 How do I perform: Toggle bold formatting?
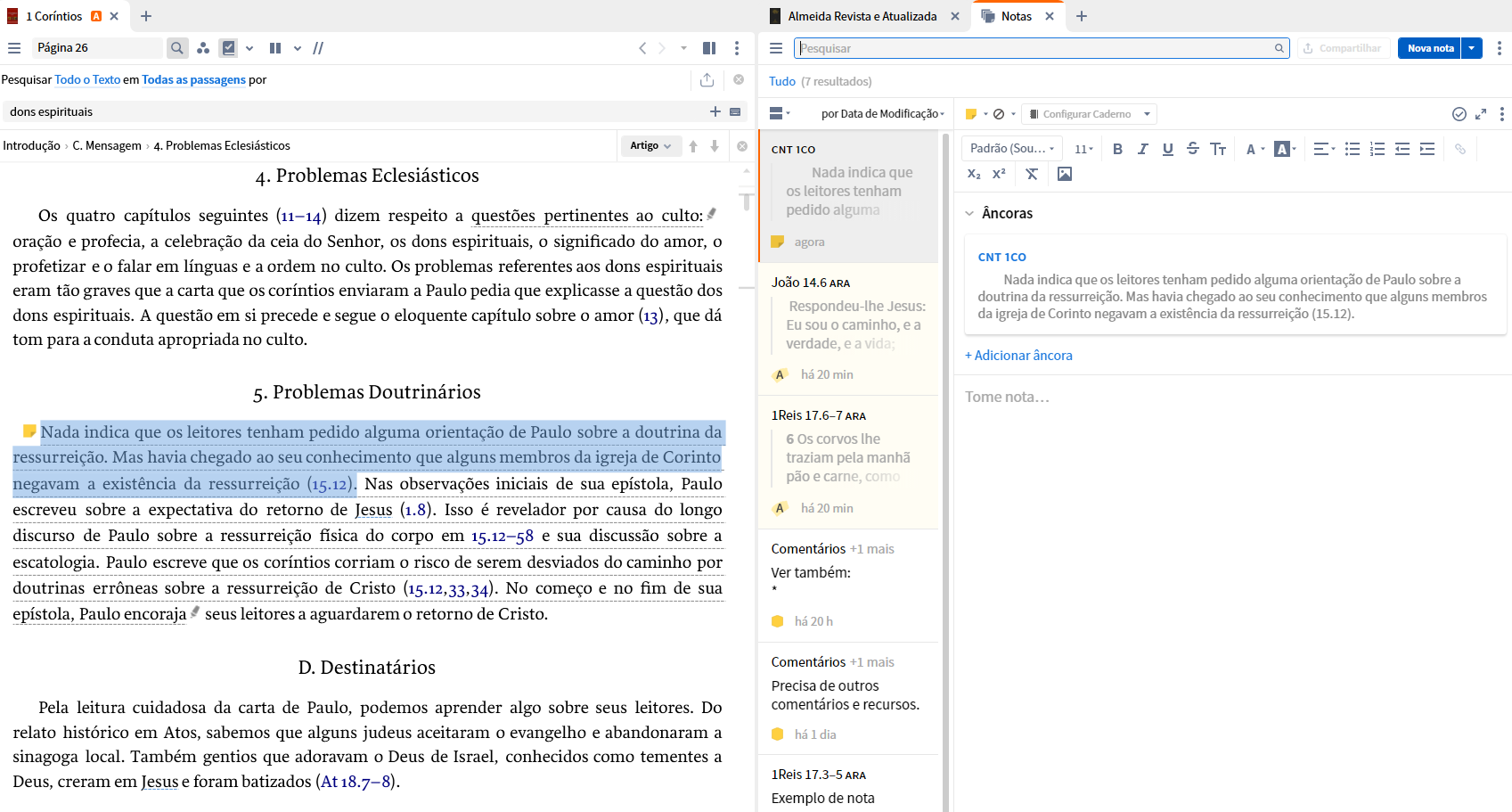1117,149
